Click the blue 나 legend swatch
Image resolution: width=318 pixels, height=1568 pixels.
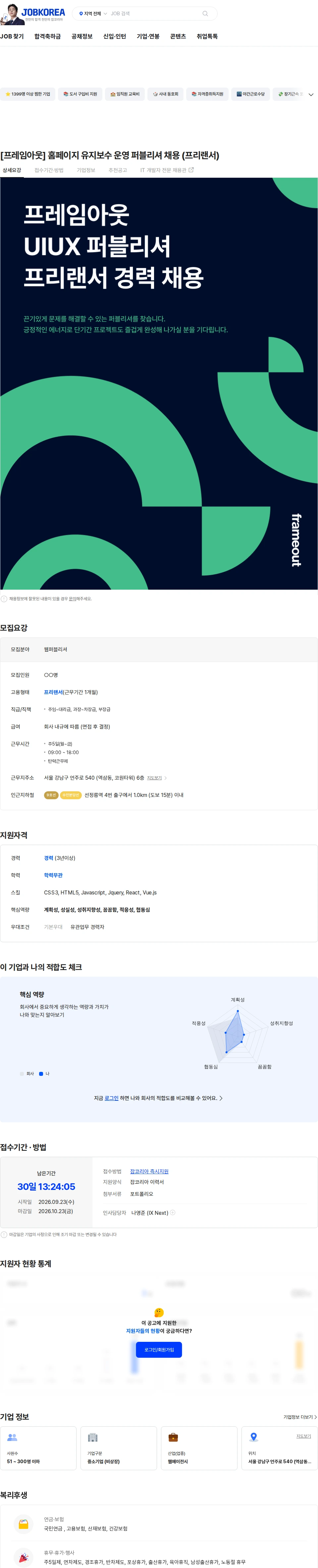(41, 1074)
